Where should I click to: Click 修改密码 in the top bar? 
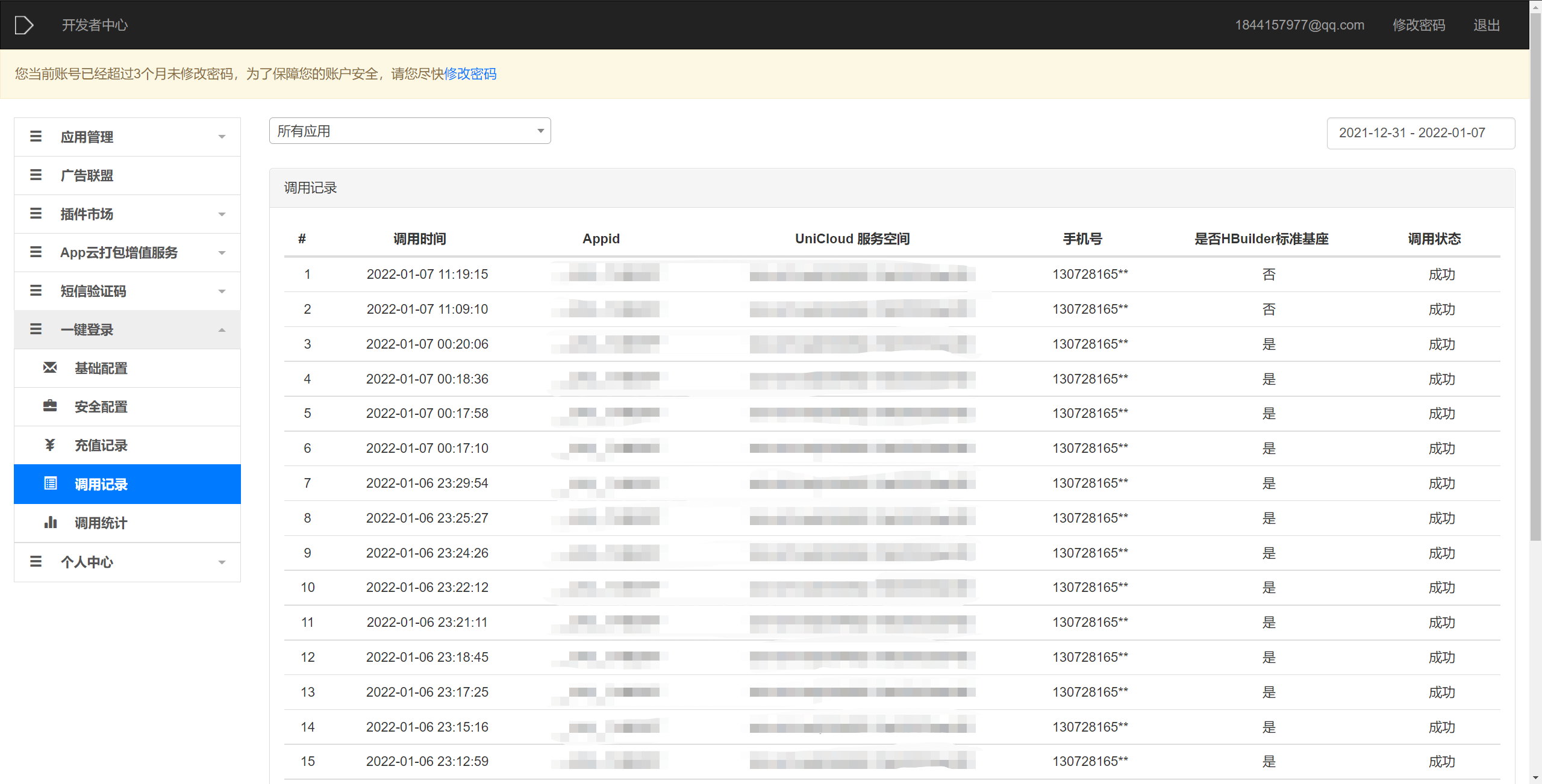tap(1419, 25)
